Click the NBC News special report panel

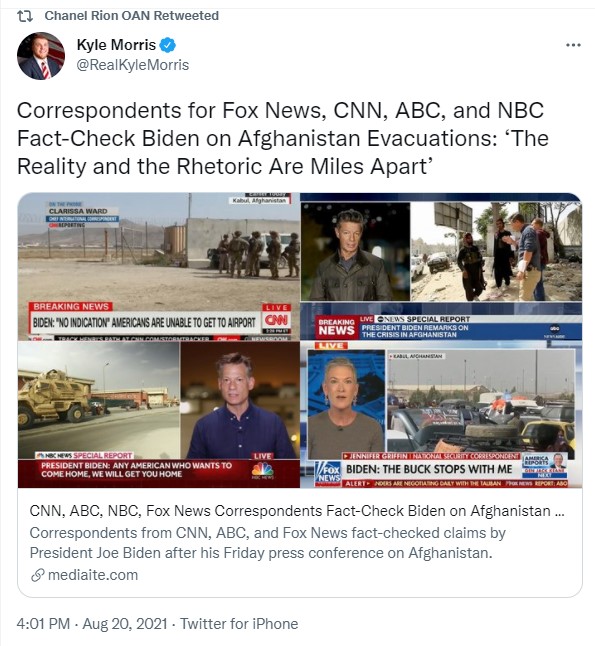[x=159, y=414]
